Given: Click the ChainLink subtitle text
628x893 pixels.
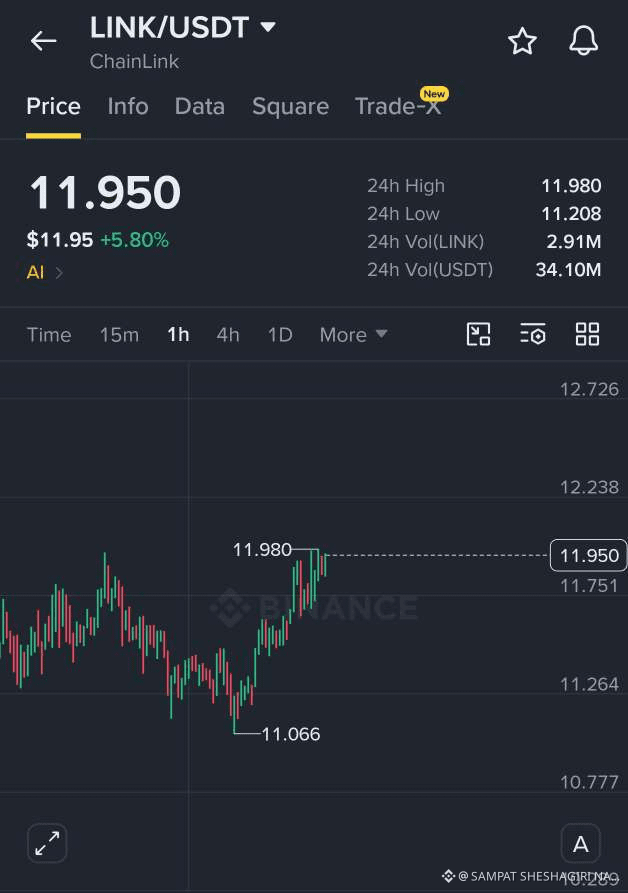Looking at the screenshot, I should tap(134, 62).
